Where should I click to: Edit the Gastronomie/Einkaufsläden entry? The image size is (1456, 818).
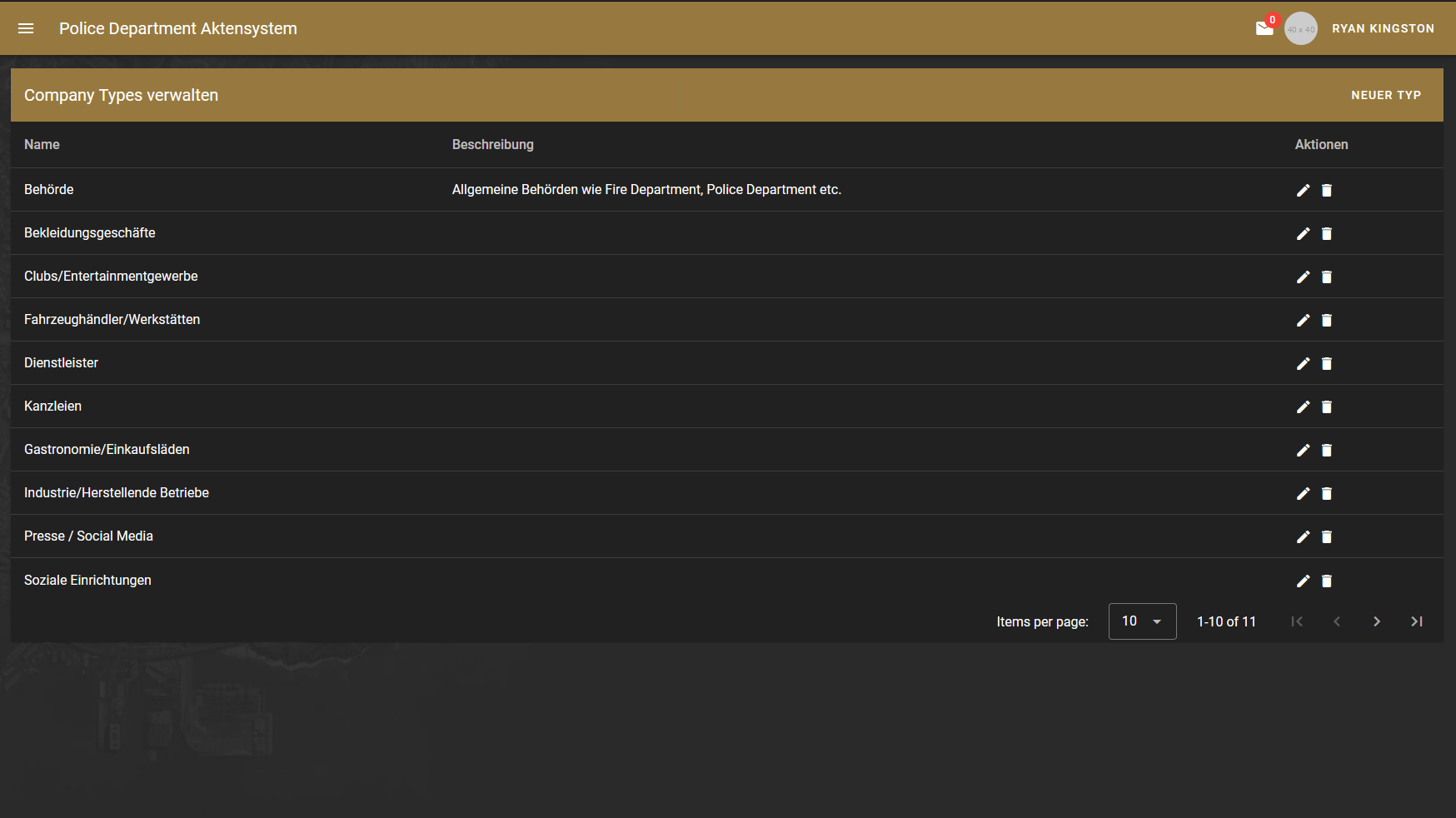pyautogui.click(x=1304, y=450)
